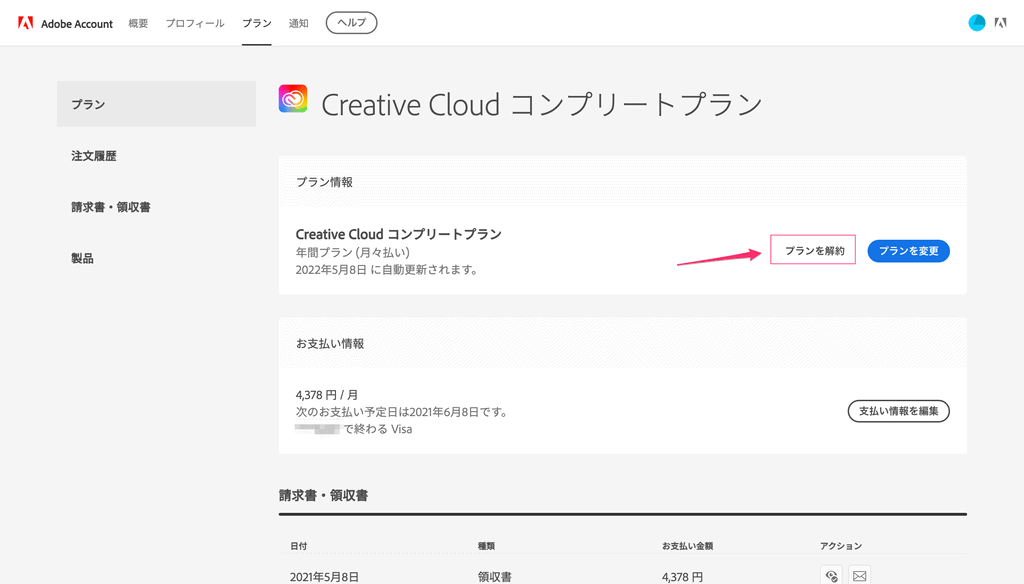The image size is (1024, 584).
Task: View the receipt via the eye icon
Action: pyautogui.click(x=831, y=576)
